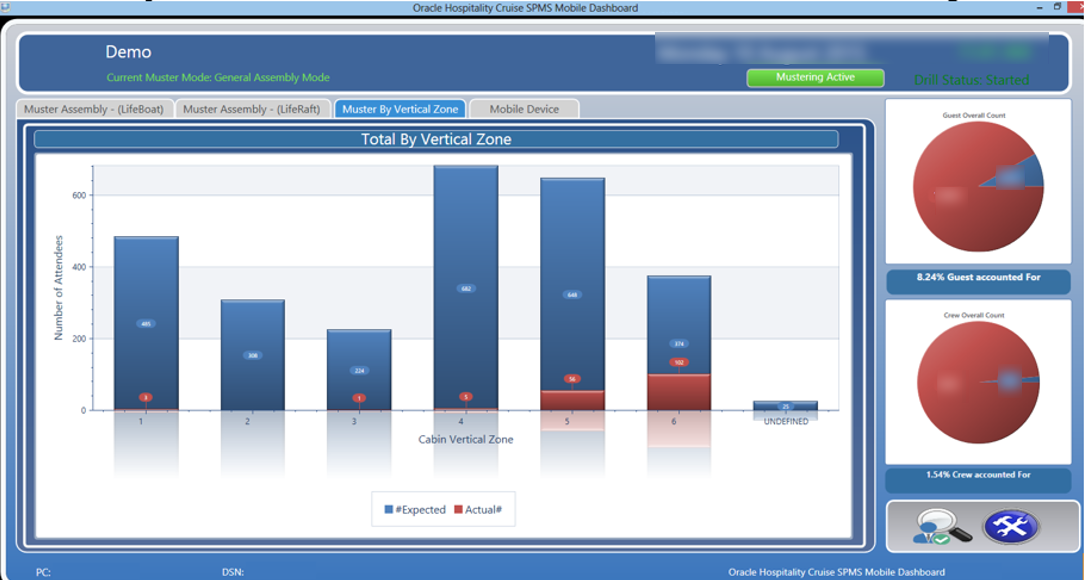
Task: Click the red marker labeled 1 in zone 3
Action: 359,398
